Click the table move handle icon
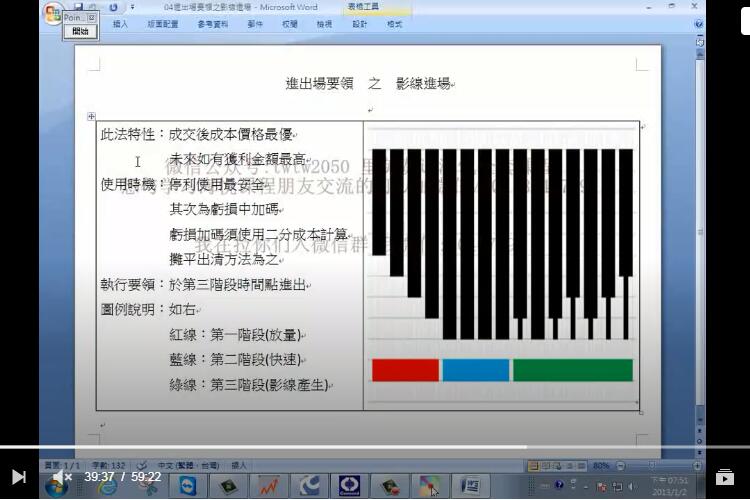Viewport: 750px width, 500px height. [92, 117]
